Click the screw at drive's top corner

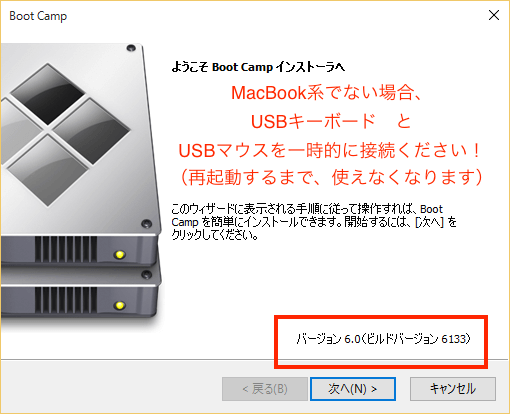[x=131, y=48]
